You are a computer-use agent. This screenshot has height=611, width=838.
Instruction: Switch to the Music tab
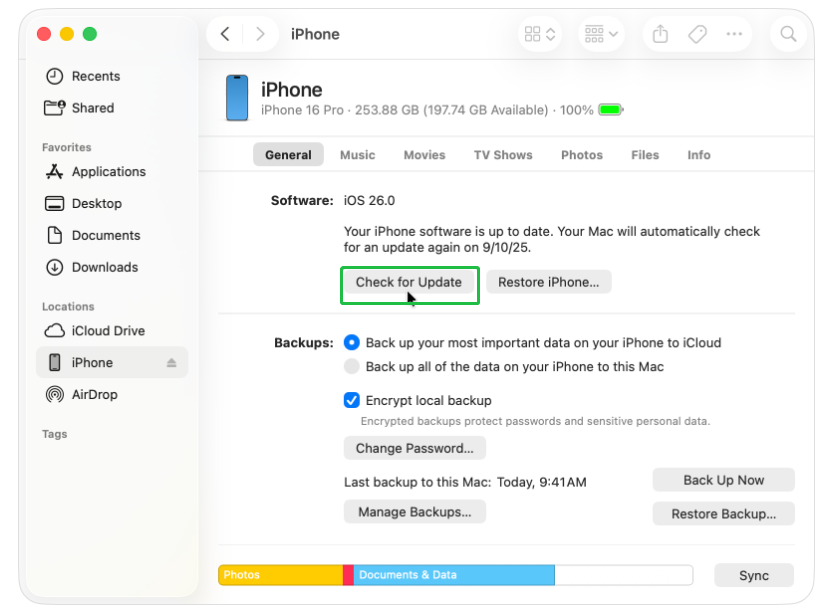pos(358,155)
